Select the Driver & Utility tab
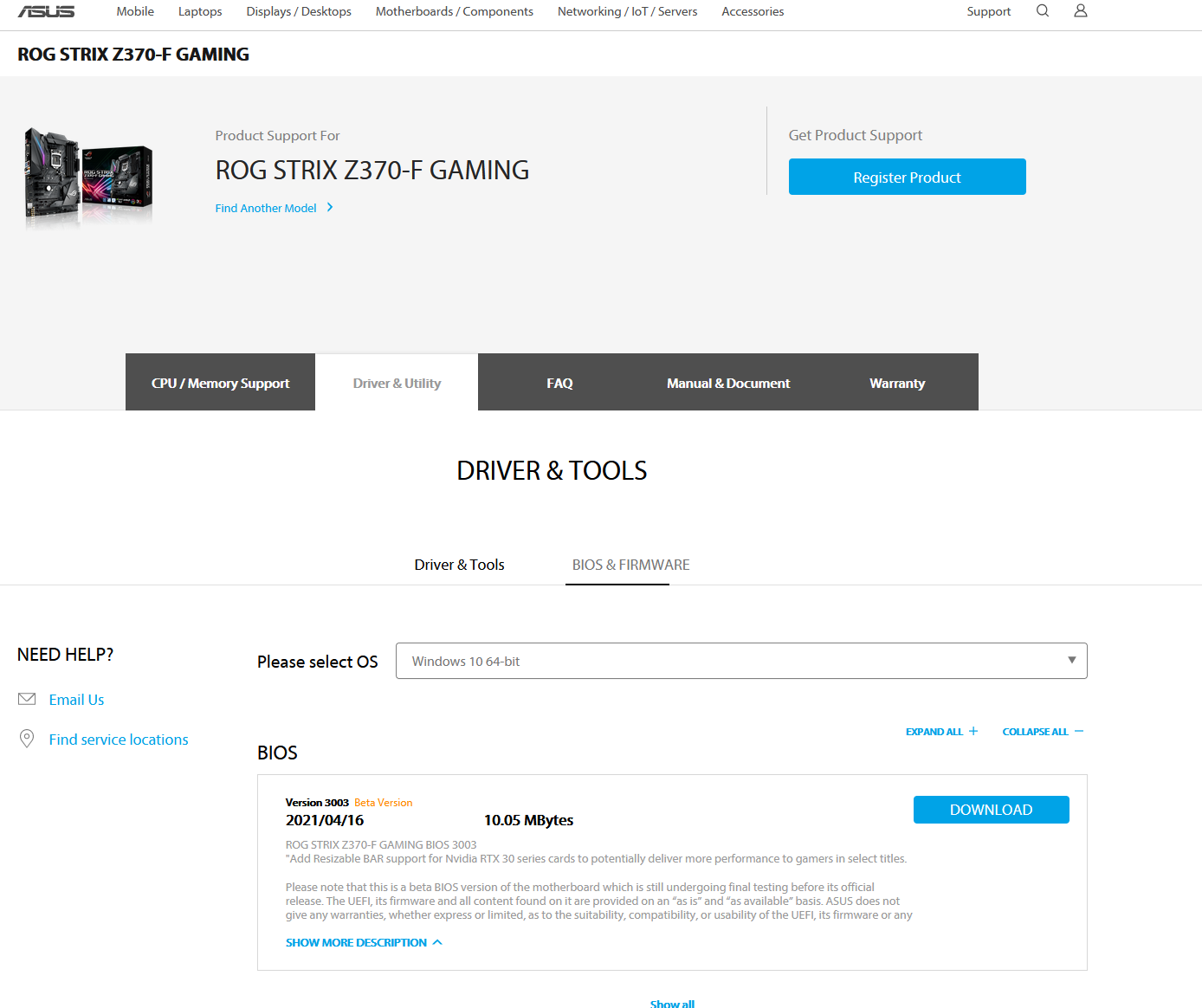The image size is (1202, 1008). (x=397, y=382)
